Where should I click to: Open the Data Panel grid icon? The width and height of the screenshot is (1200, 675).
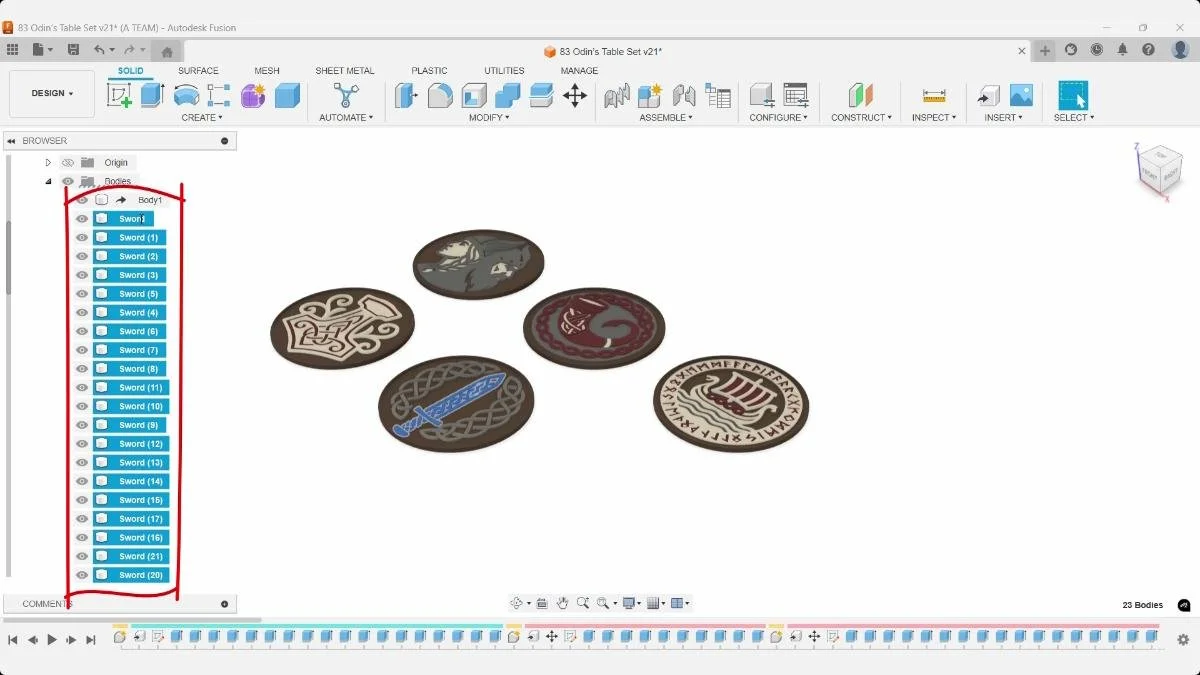pos(12,49)
